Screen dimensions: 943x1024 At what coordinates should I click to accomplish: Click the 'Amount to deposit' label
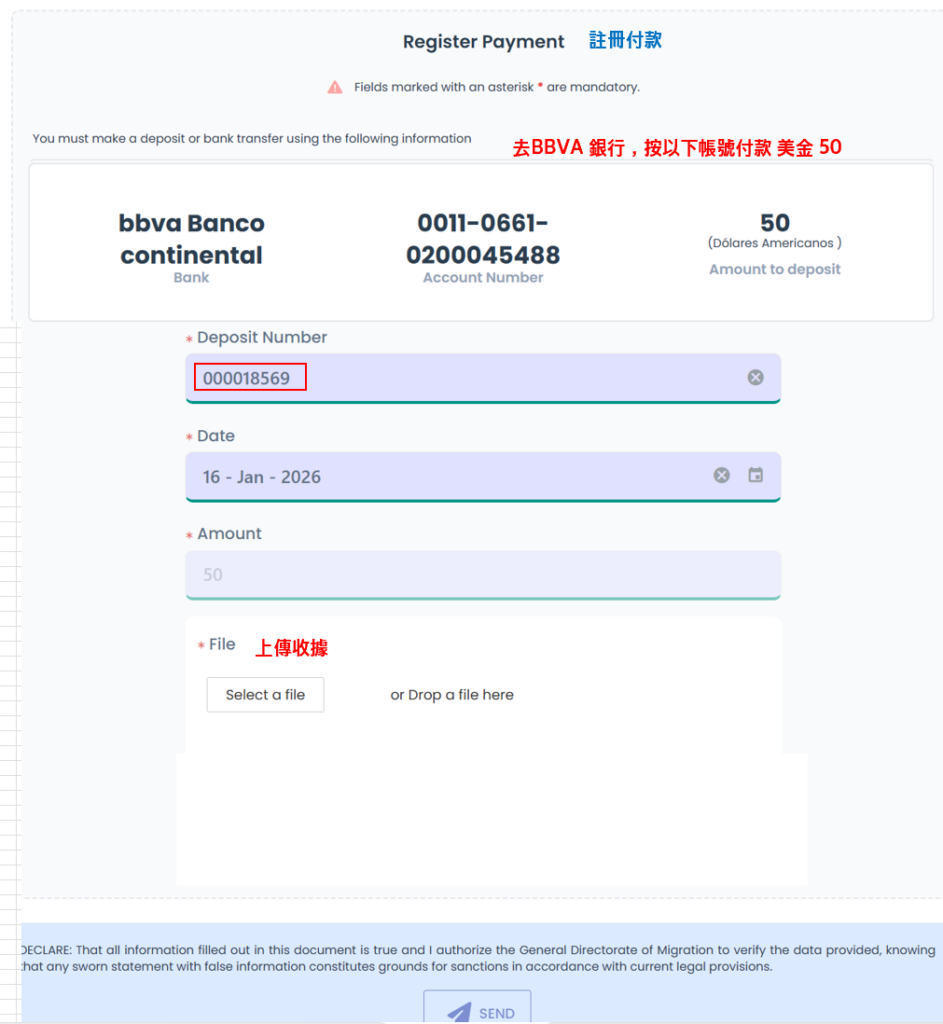[775, 269]
